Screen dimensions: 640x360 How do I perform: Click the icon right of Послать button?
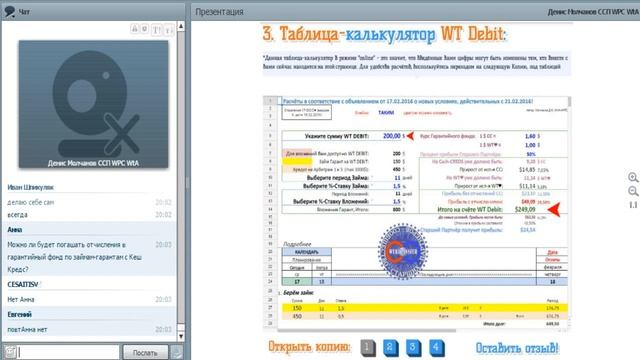[177, 352]
